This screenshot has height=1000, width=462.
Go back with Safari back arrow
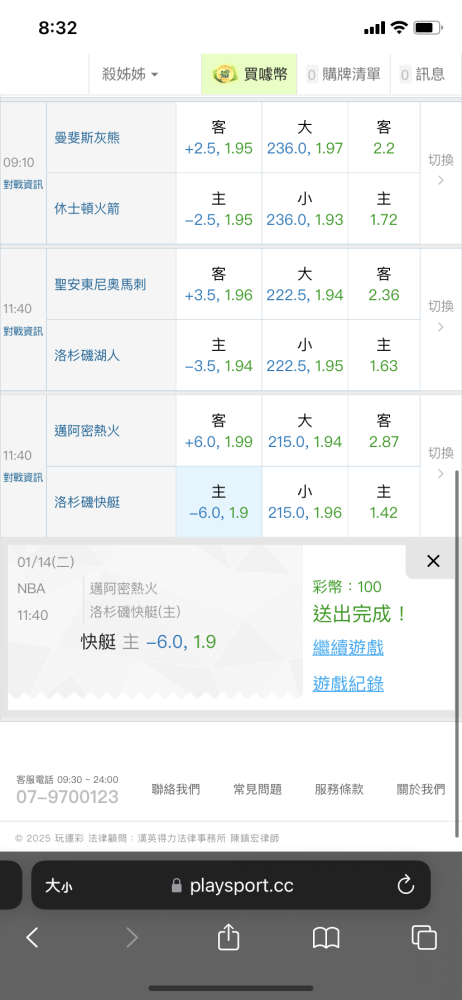click(x=33, y=938)
